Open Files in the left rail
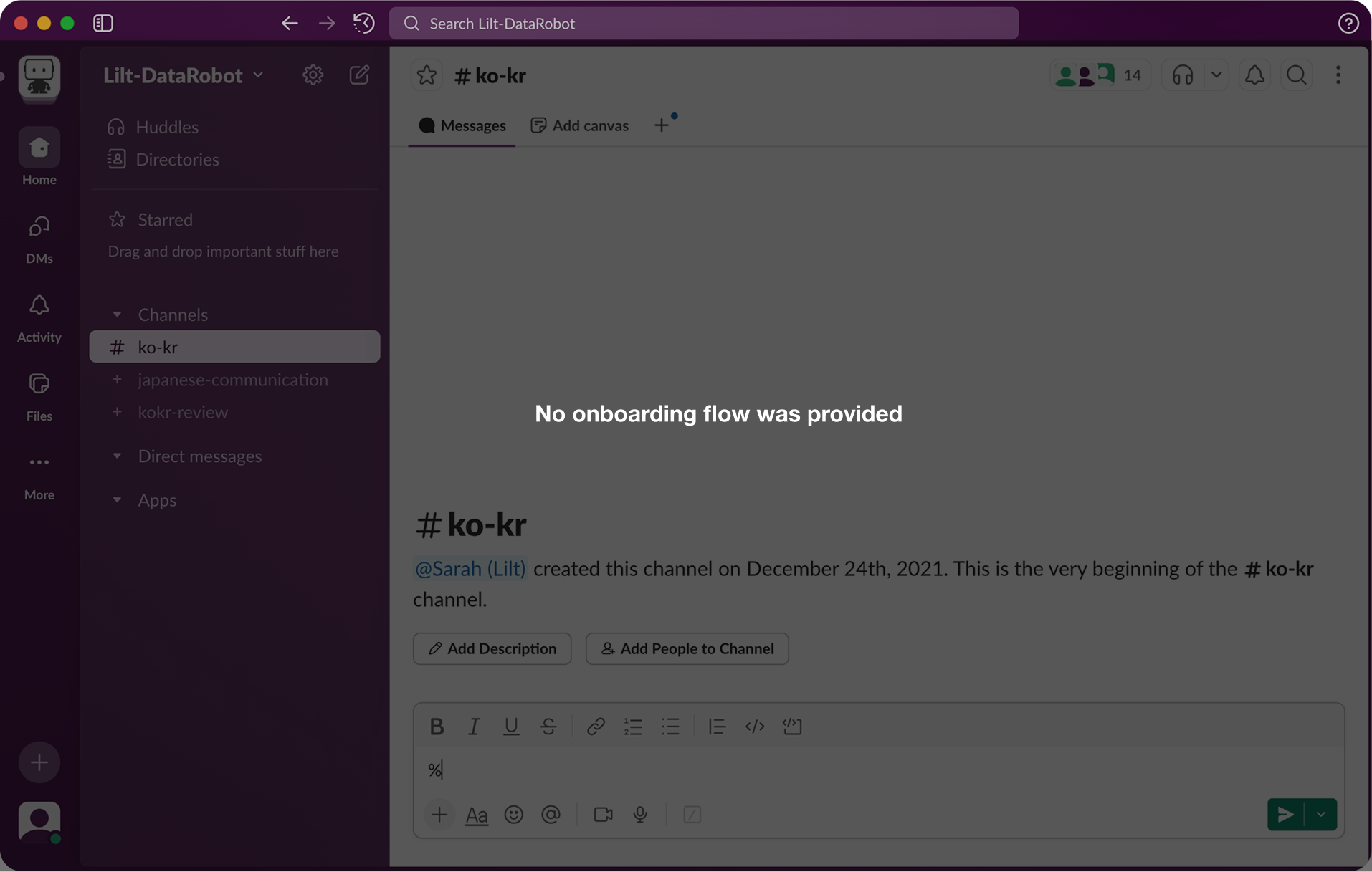The width and height of the screenshot is (1372, 872). tap(39, 397)
